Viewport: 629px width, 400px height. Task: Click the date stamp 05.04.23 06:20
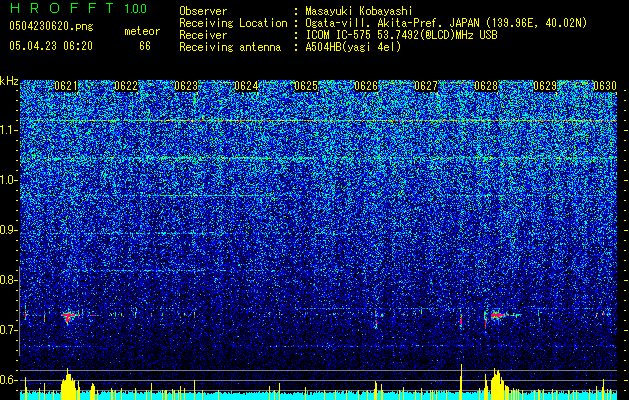[51, 46]
